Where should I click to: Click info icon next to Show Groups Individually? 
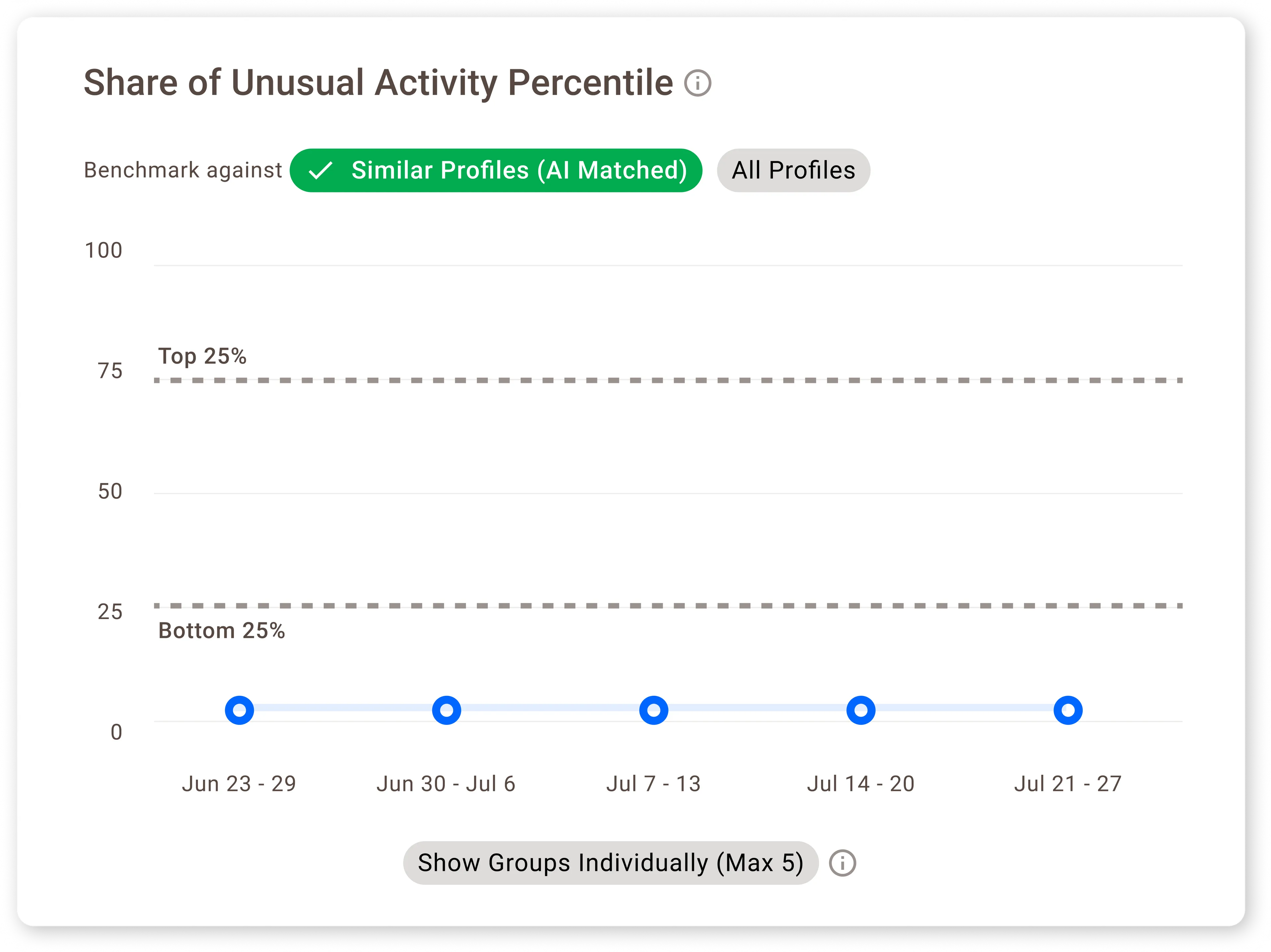[x=842, y=863]
